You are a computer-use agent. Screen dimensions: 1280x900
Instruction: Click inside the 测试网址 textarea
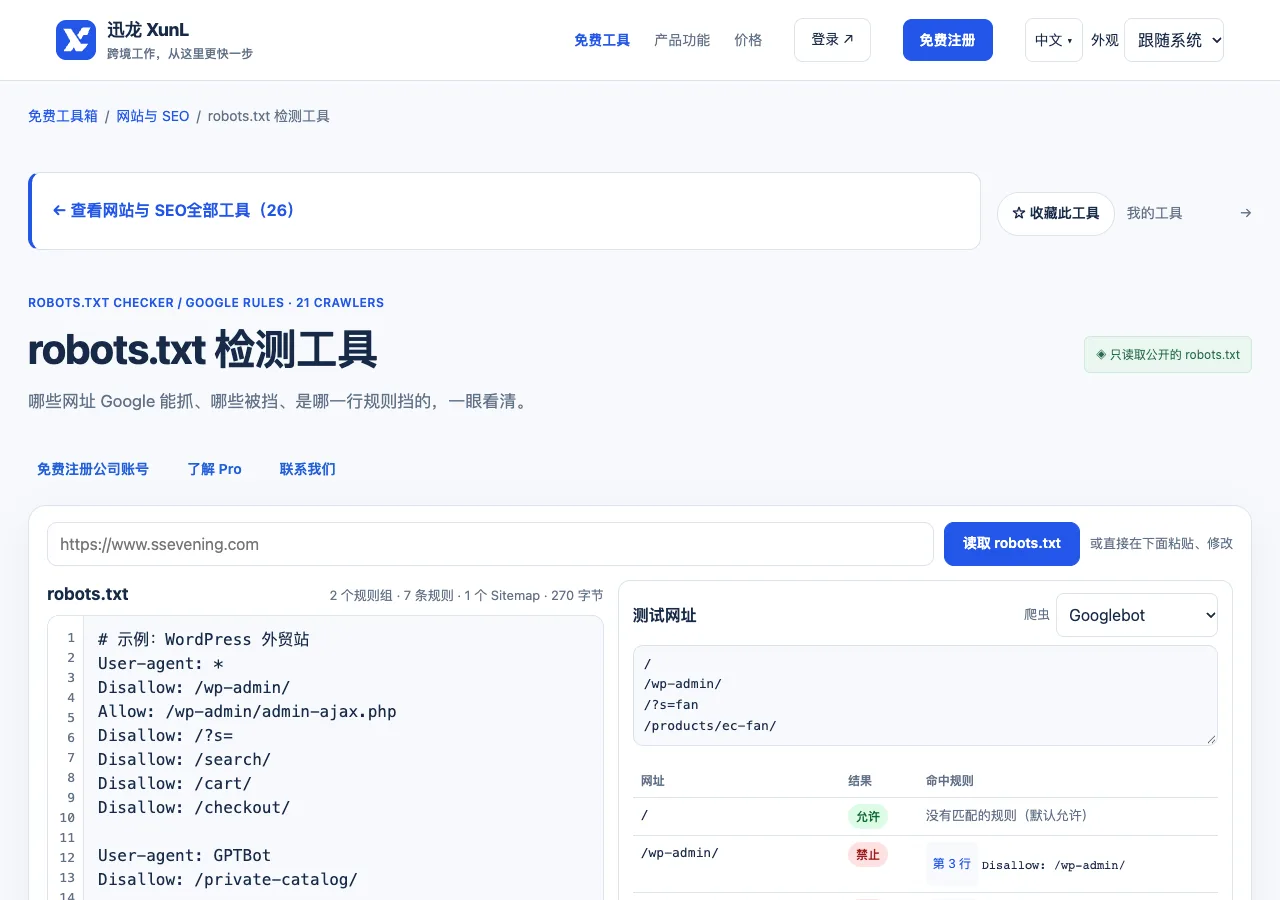pos(925,695)
